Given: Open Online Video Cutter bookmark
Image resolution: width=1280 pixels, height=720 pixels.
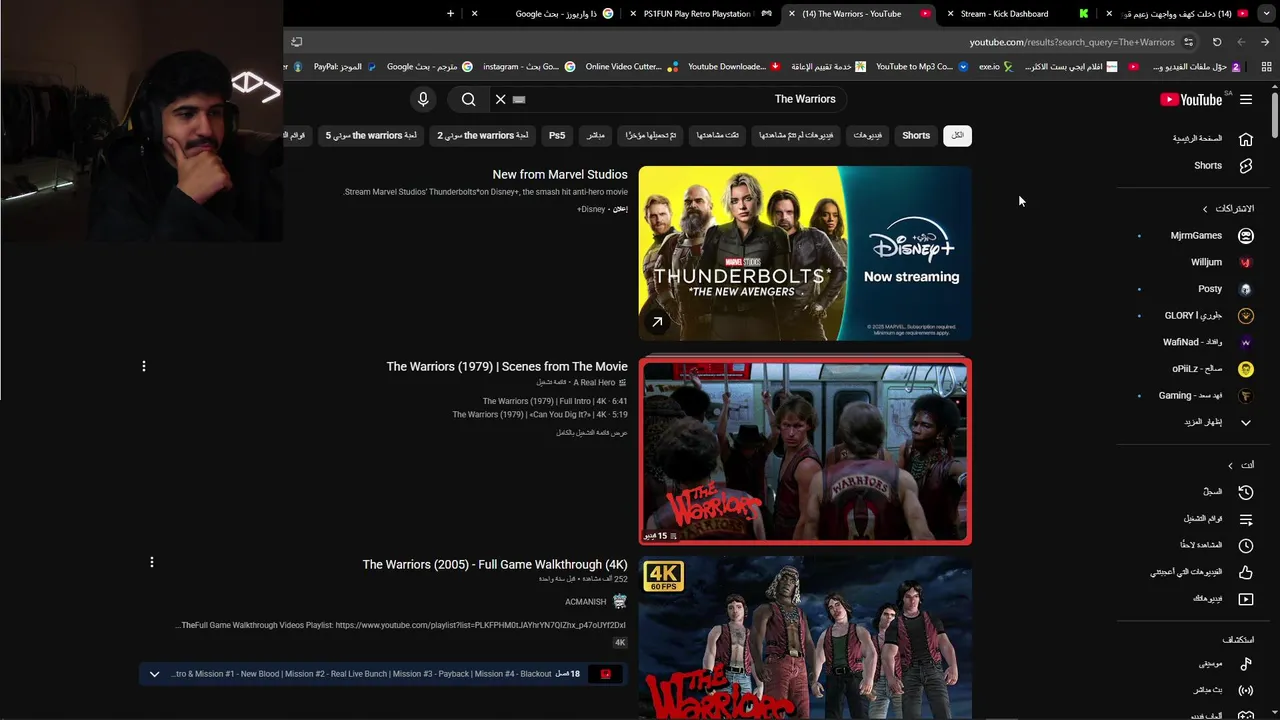Looking at the screenshot, I should 631,67.
